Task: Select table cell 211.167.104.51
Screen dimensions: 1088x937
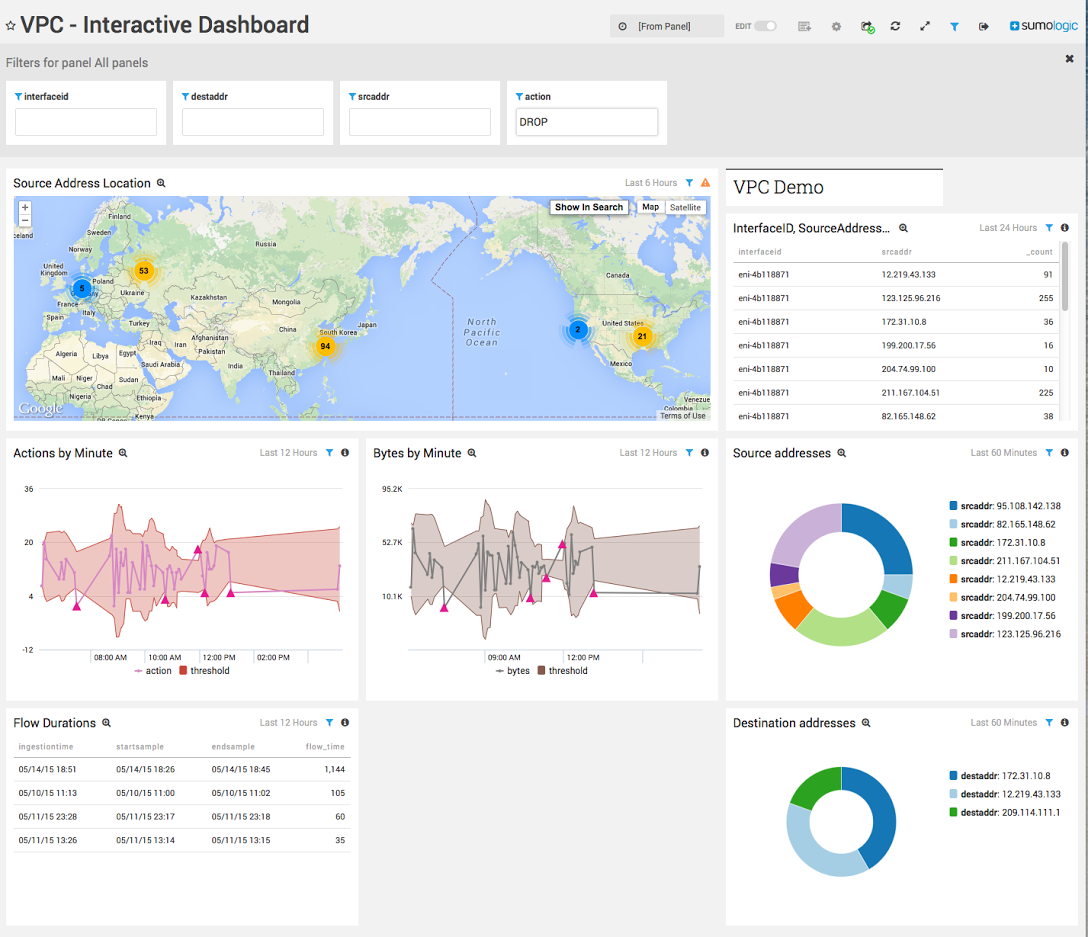Action: click(x=910, y=393)
